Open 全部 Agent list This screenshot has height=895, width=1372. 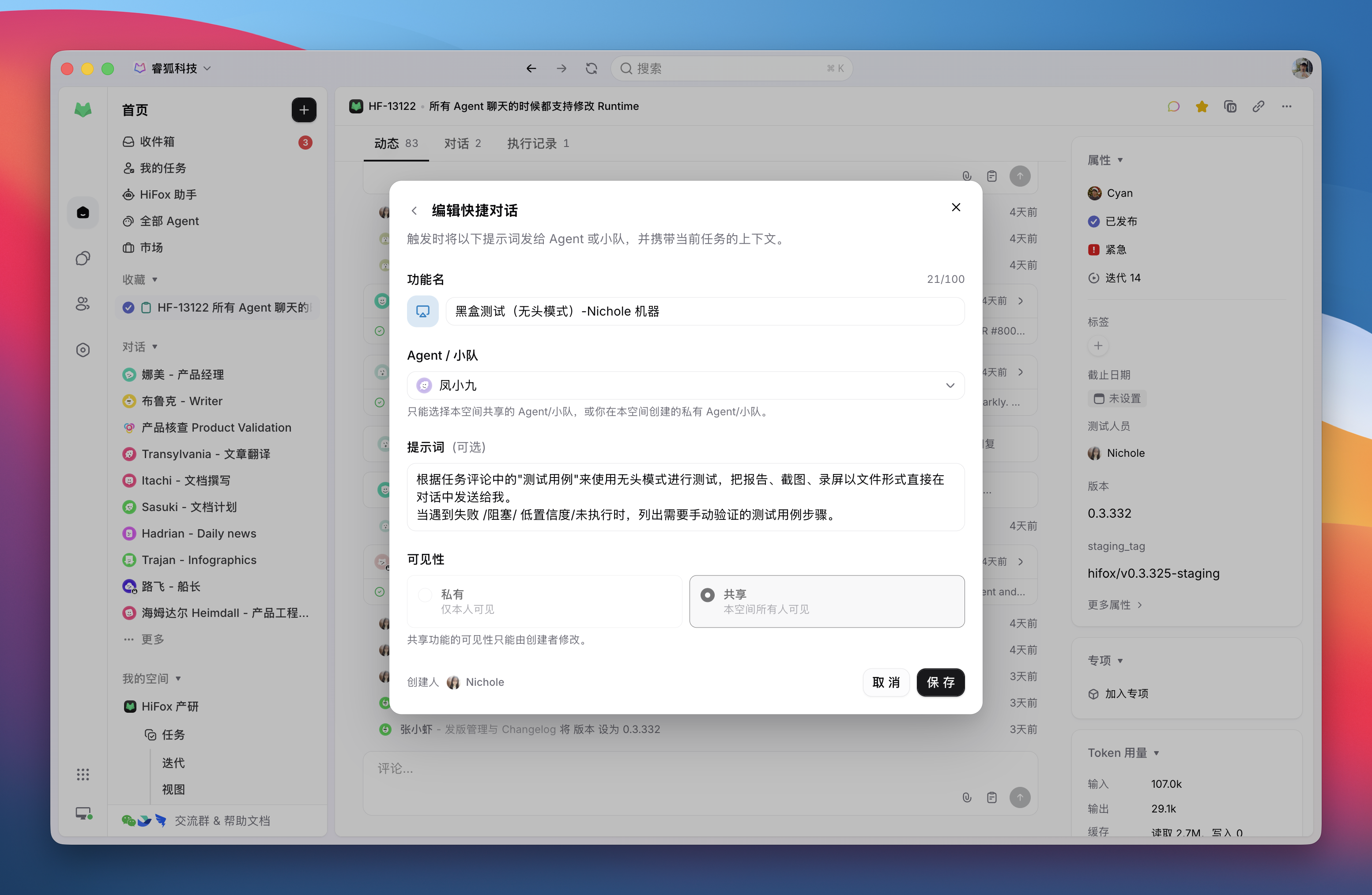217,221
